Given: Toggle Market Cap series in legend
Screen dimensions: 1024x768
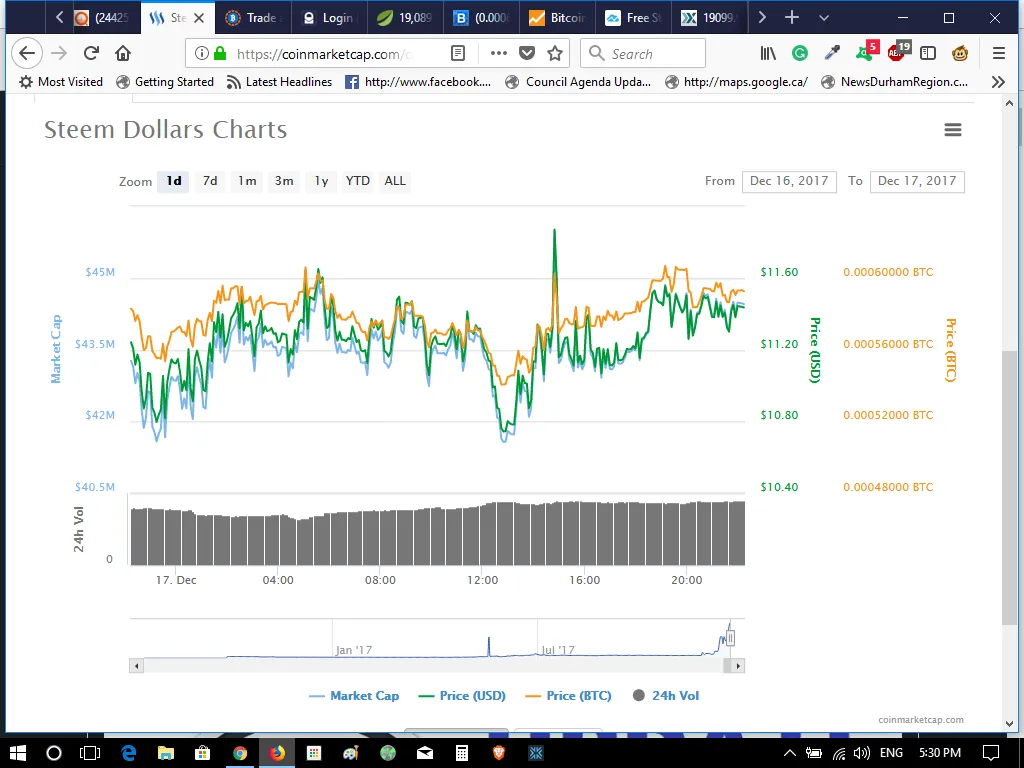Looking at the screenshot, I should coord(354,696).
